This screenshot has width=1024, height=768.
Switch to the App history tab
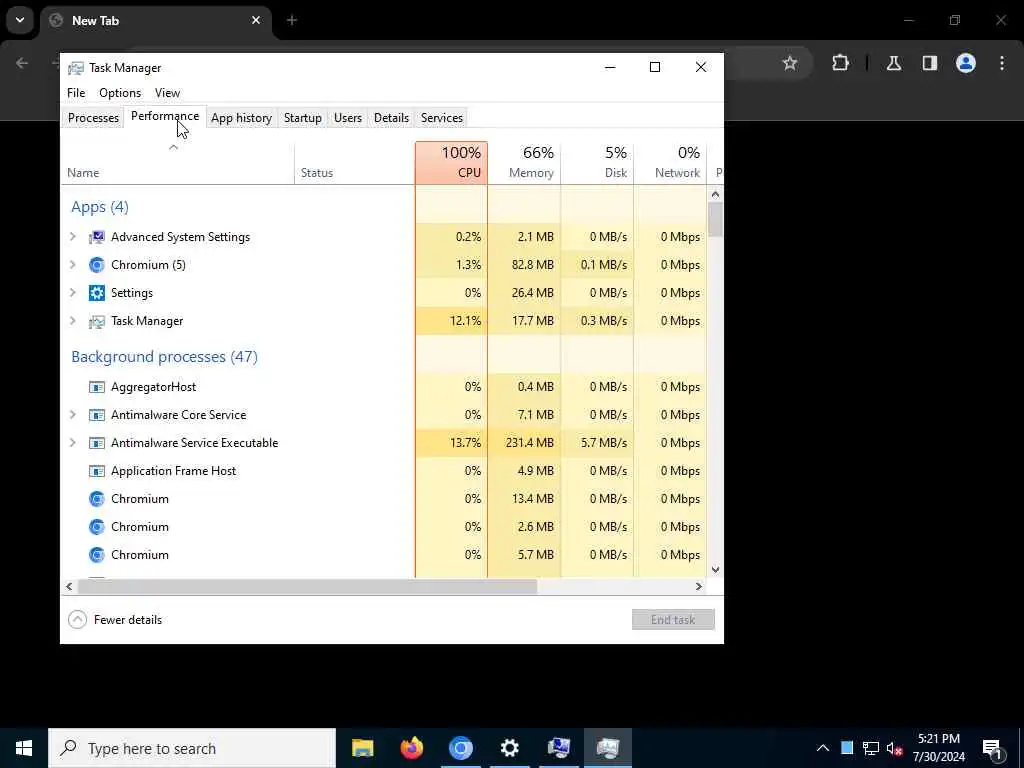(242, 118)
